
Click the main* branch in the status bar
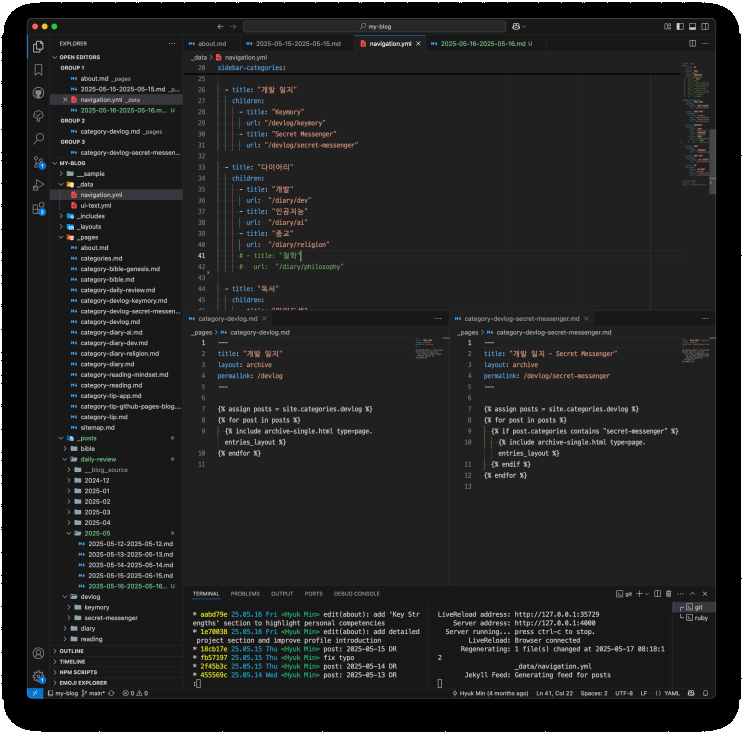point(94,693)
